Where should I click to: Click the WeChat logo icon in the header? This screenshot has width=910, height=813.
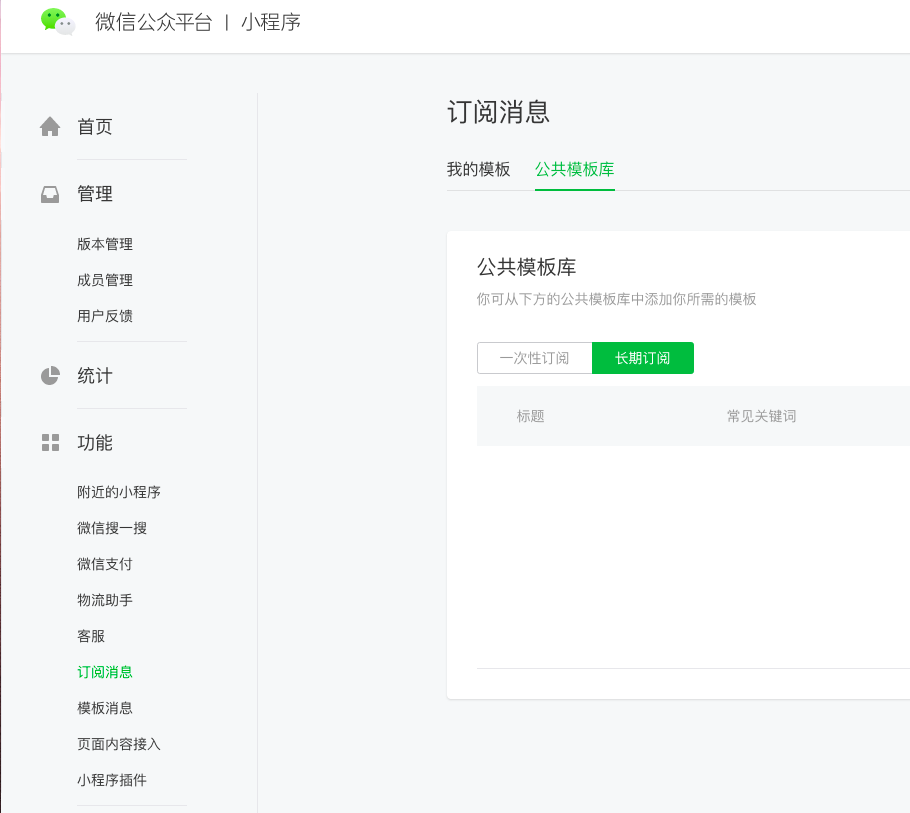coord(57,21)
